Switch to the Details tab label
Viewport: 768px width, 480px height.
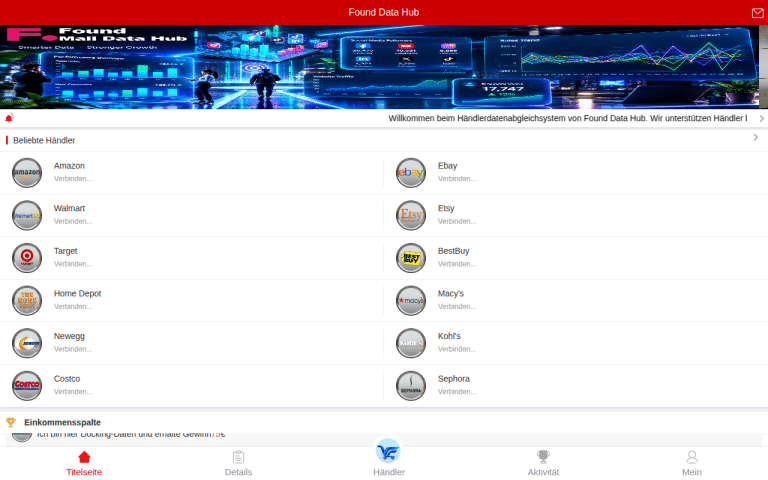(x=239, y=472)
